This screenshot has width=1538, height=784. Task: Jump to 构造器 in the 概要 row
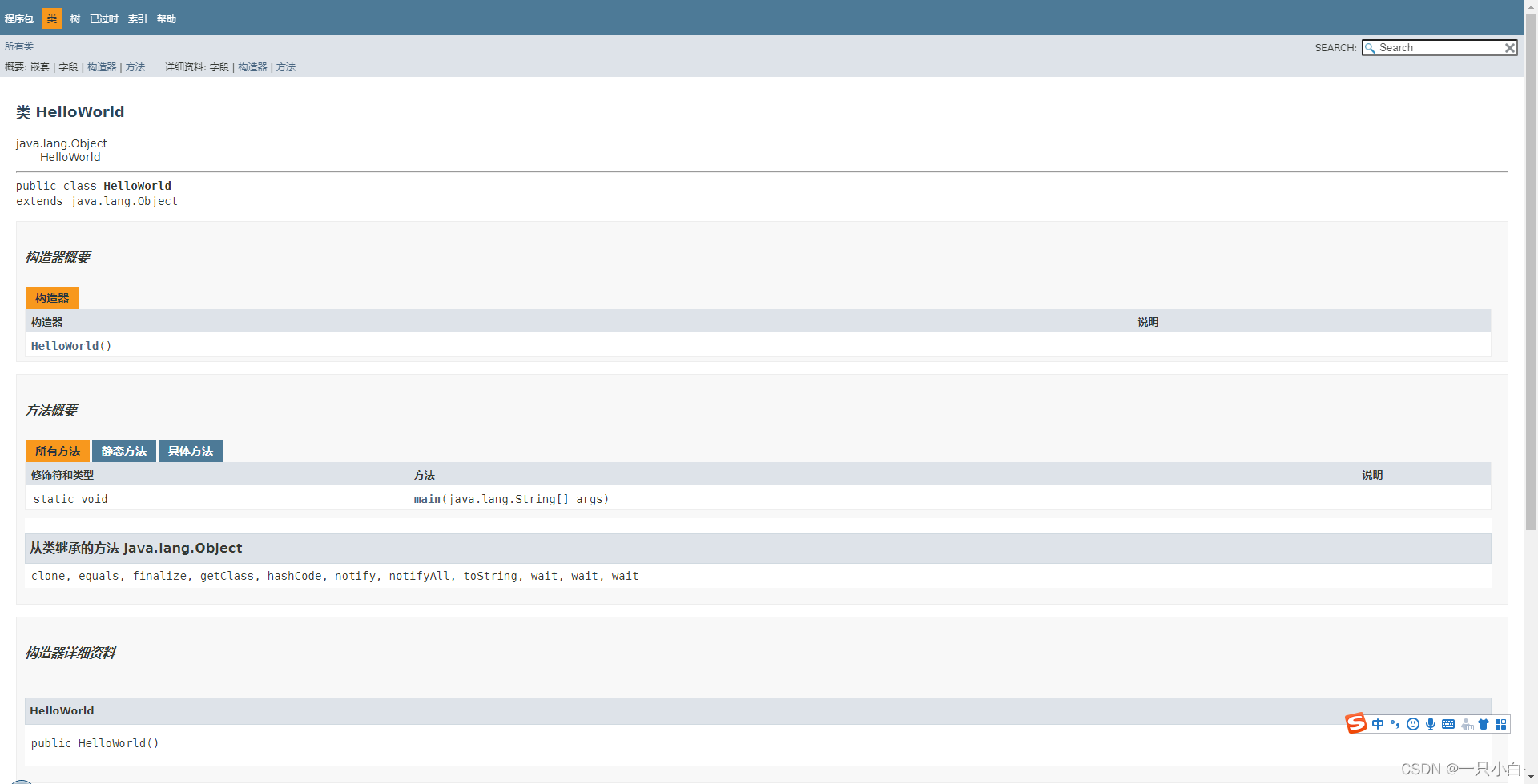coord(102,67)
